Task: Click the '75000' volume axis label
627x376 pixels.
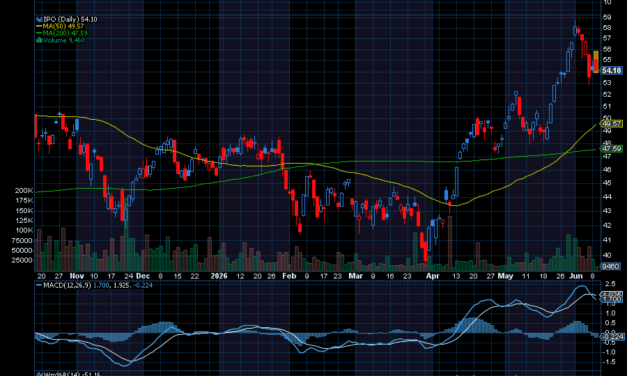Action: (x=22, y=240)
